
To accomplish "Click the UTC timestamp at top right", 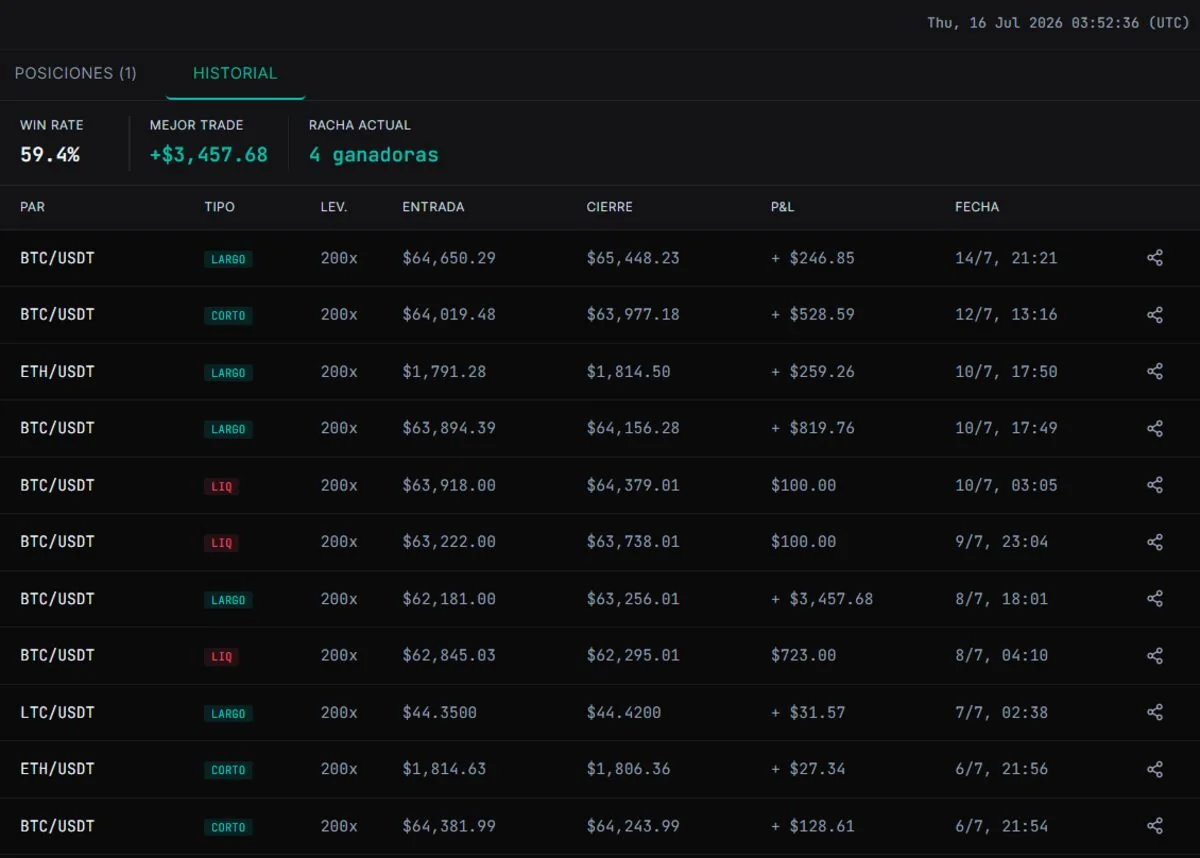I will (x=1058, y=23).
